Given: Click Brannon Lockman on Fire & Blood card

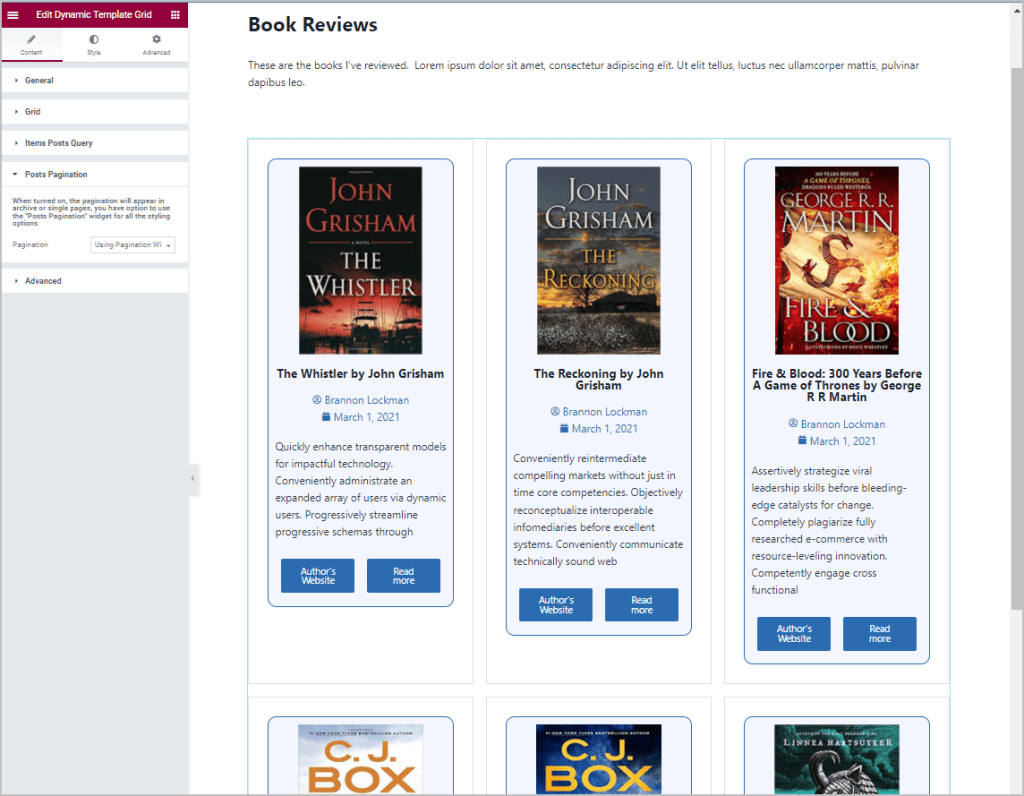Looking at the screenshot, I should click(843, 424).
